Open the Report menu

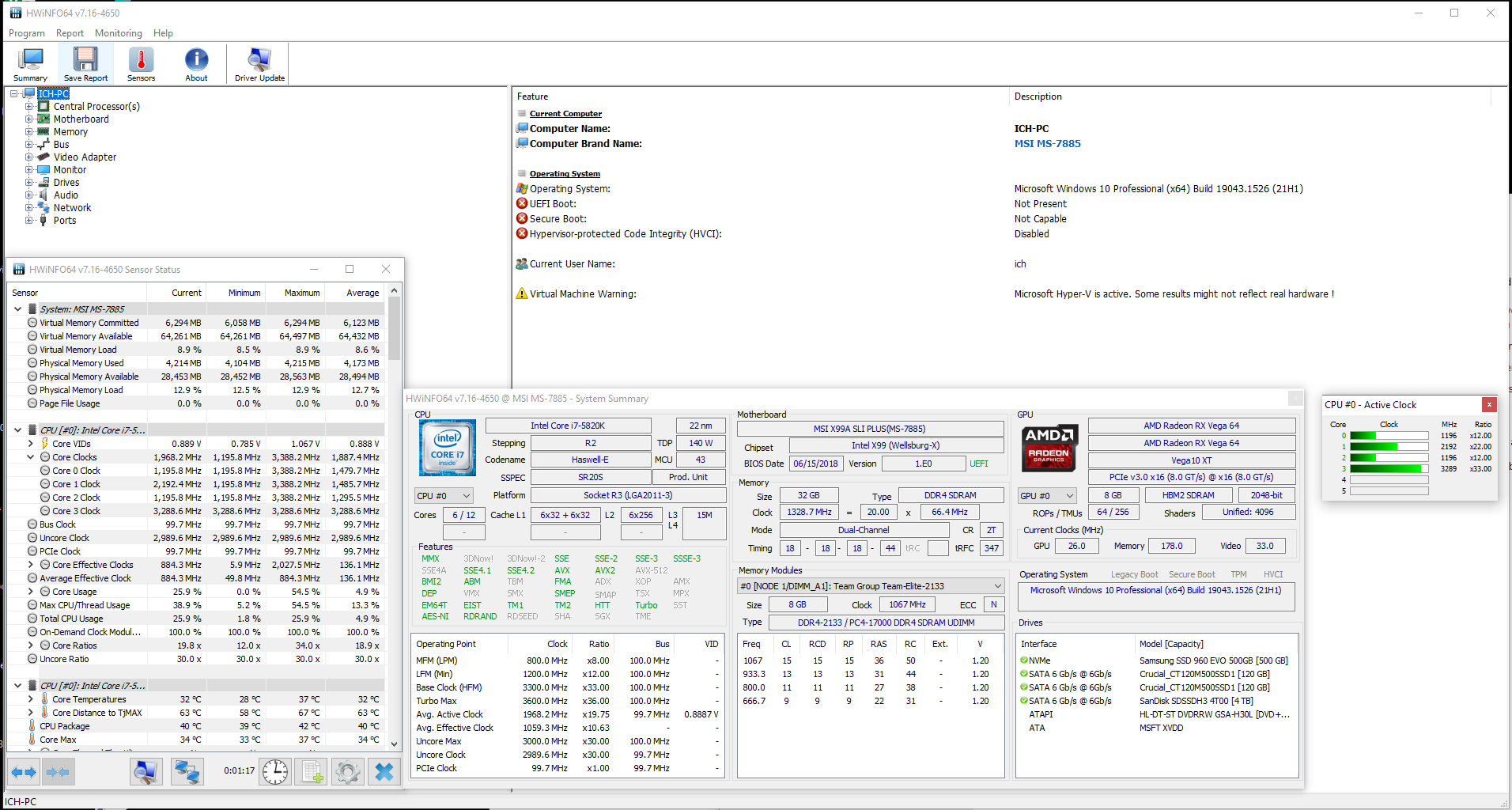[x=70, y=33]
